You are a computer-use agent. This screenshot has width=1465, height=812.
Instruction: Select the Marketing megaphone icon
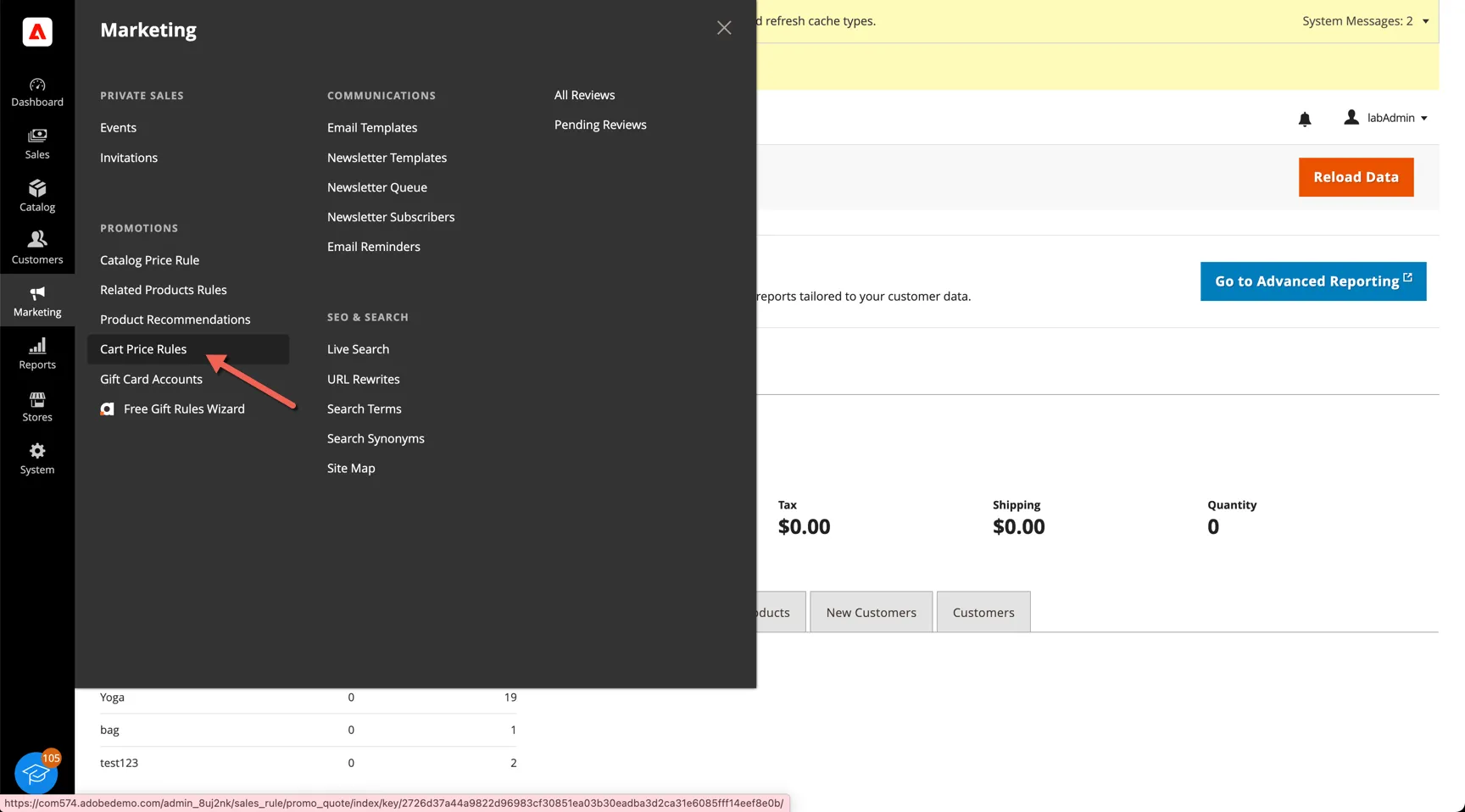click(x=37, y=294)
